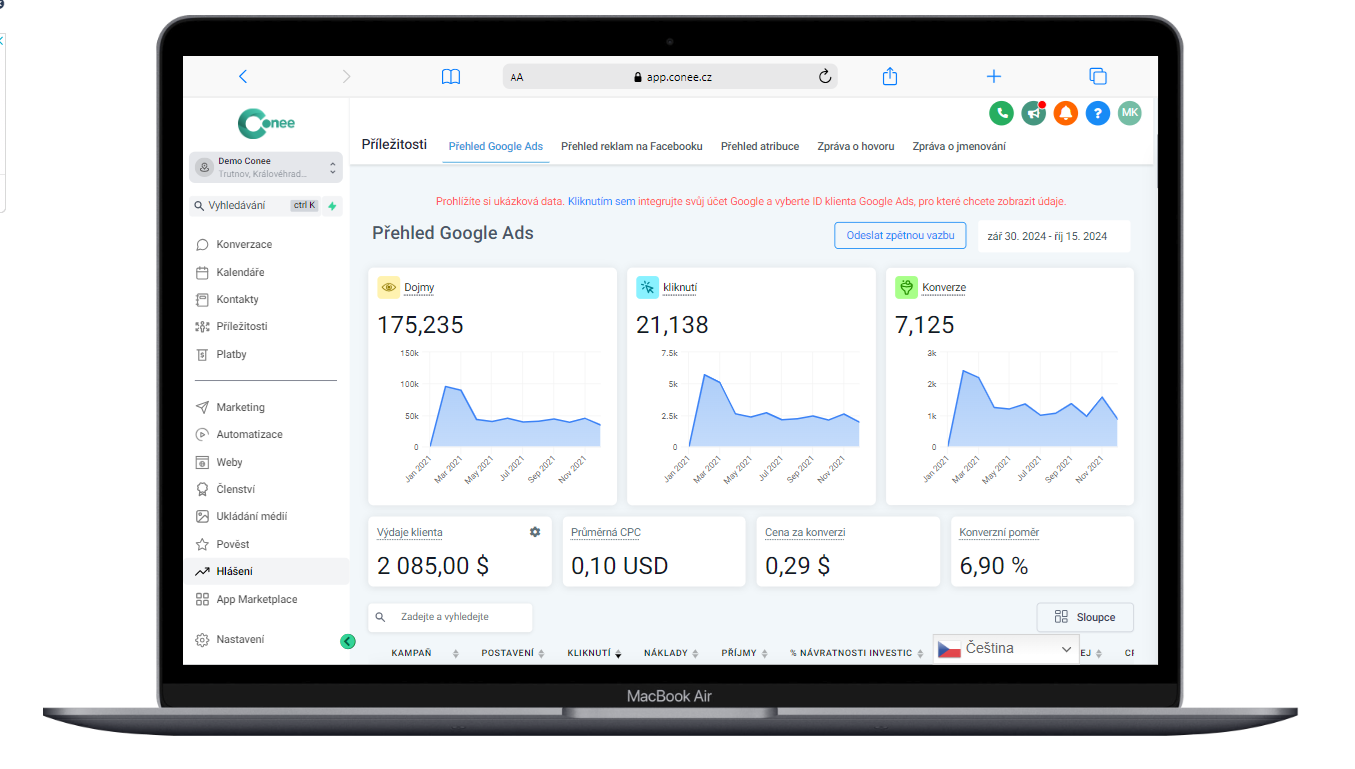
Task: Open the Safari bookmarks book icon
Action: [451, 76]
